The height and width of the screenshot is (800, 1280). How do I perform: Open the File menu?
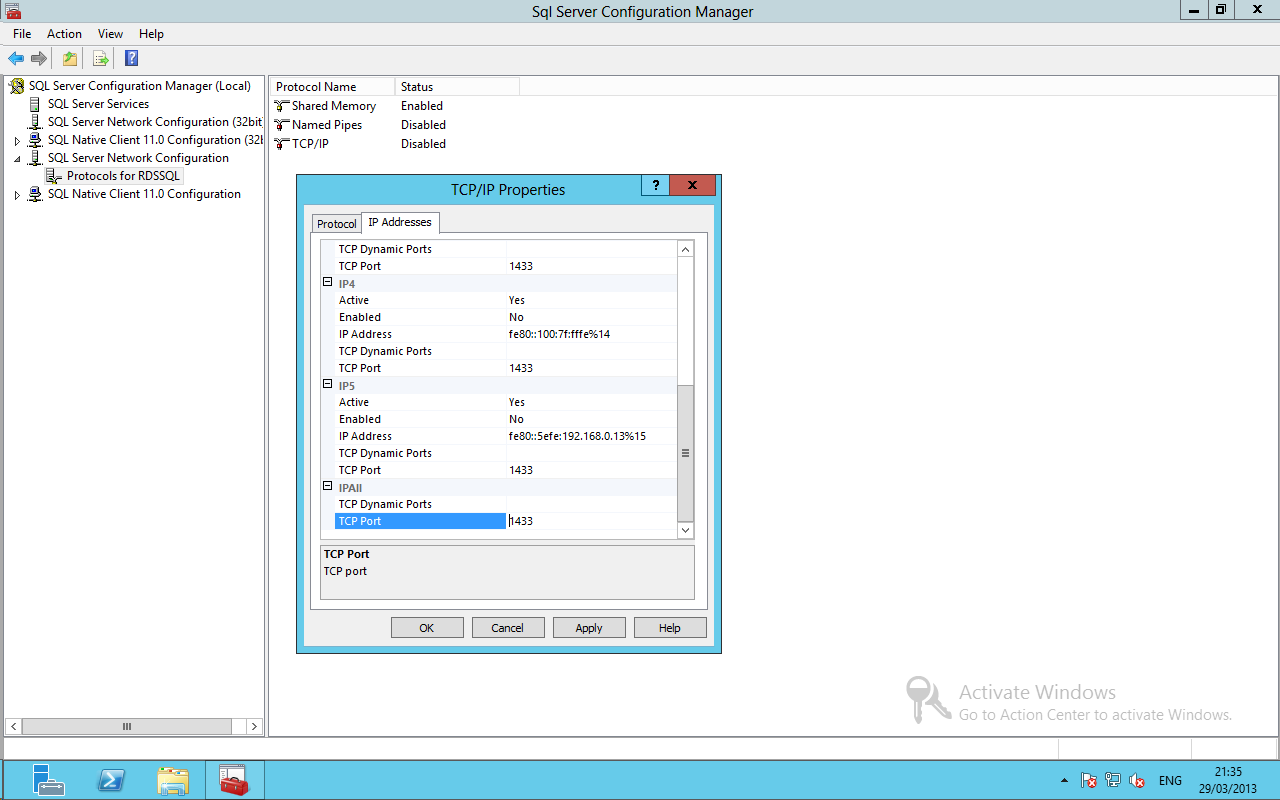tap(22, 34)
